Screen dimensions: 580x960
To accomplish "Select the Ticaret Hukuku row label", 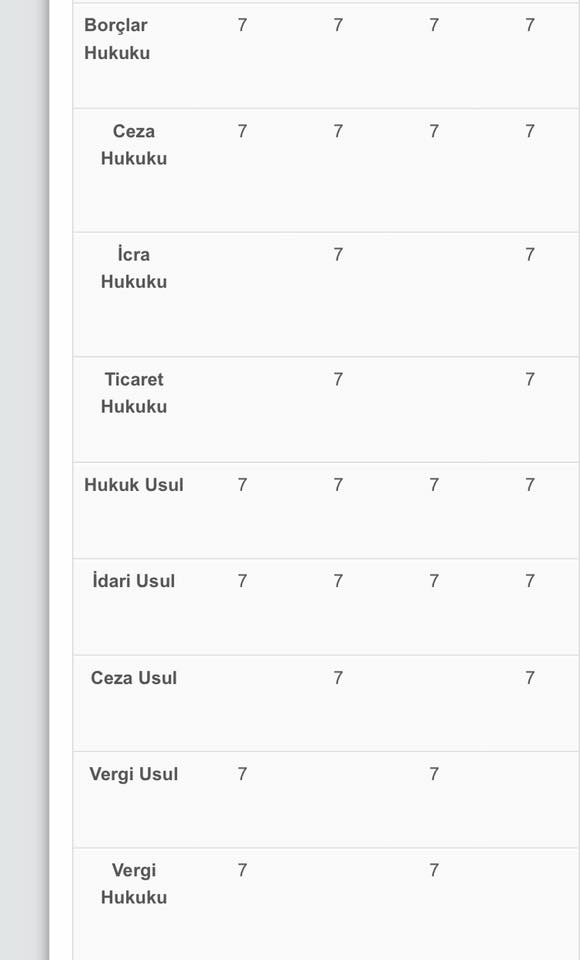I will [x=134, y=392].
